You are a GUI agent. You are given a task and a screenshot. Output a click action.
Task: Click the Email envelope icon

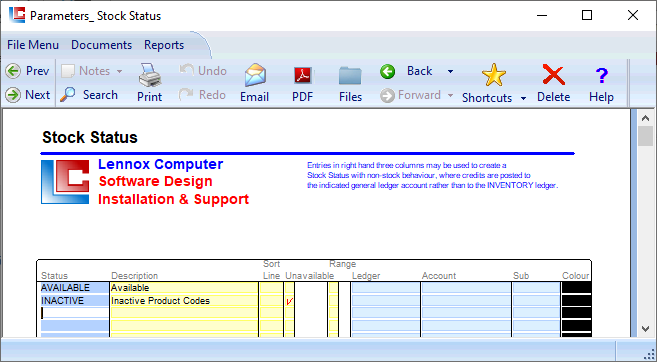click(x=255, y=75)
